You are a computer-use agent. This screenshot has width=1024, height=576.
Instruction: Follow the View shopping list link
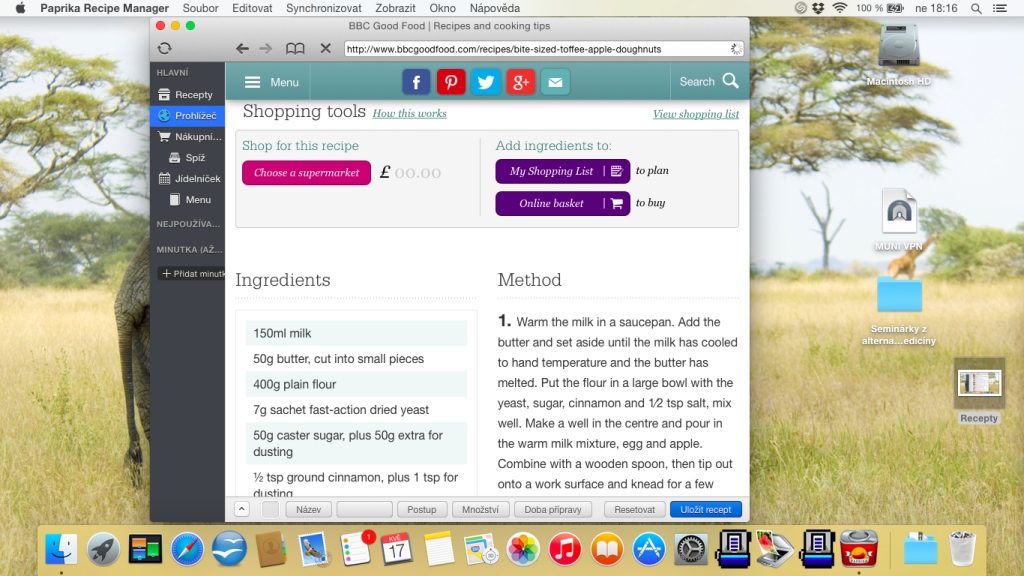696,114
